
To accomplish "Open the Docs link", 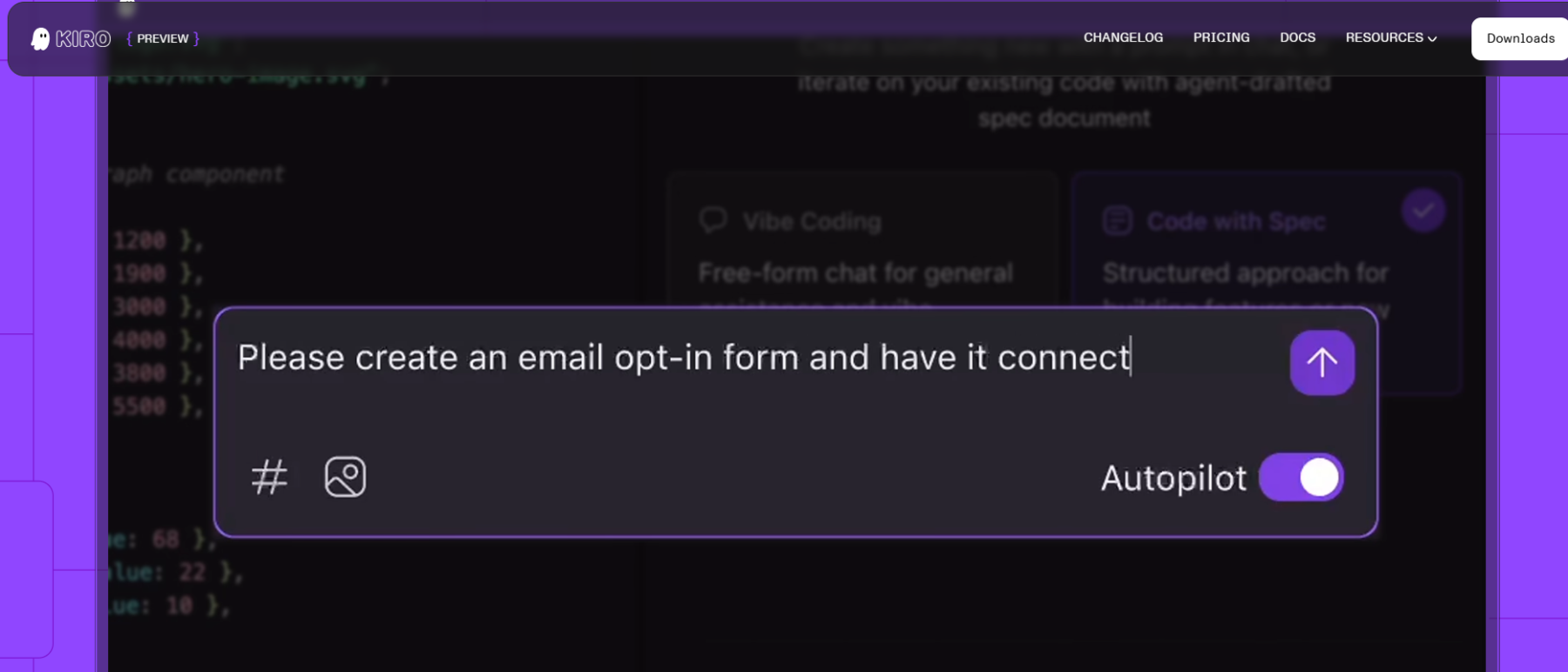I will pos(1297,37).
